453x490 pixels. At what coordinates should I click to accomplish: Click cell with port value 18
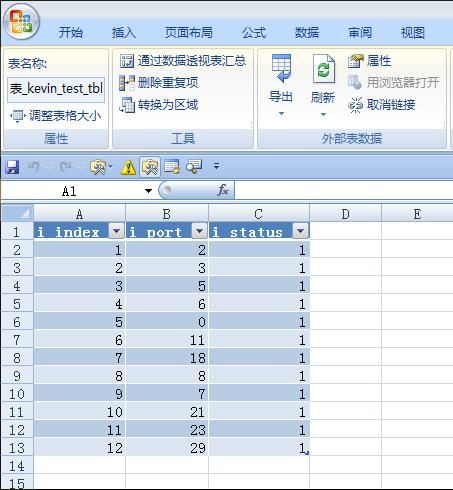[x=167, y=358]
